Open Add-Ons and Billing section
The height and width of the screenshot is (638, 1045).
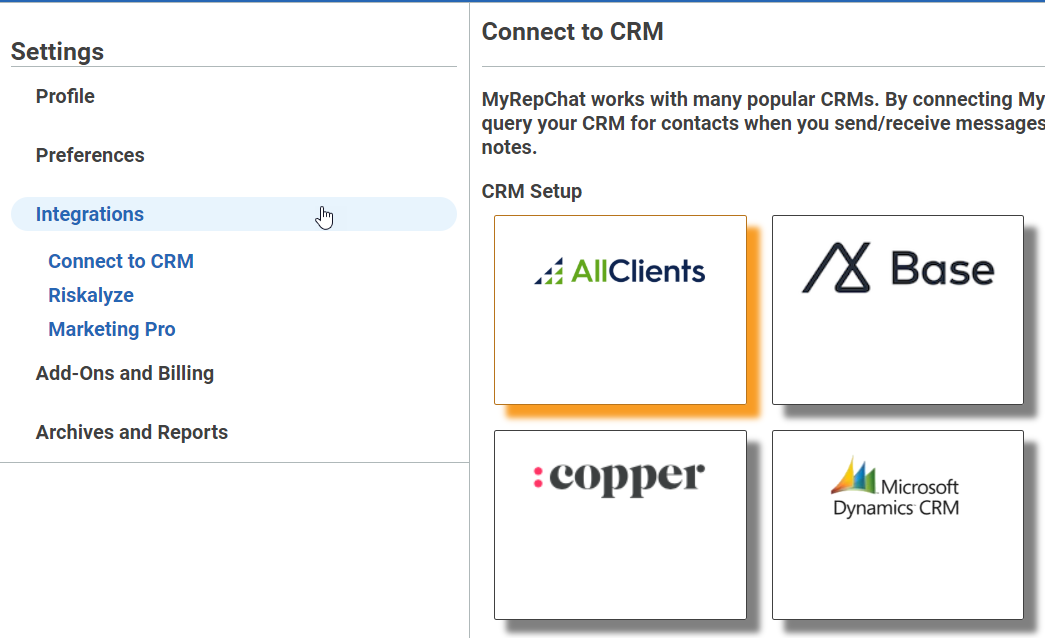tap(125, 373)
